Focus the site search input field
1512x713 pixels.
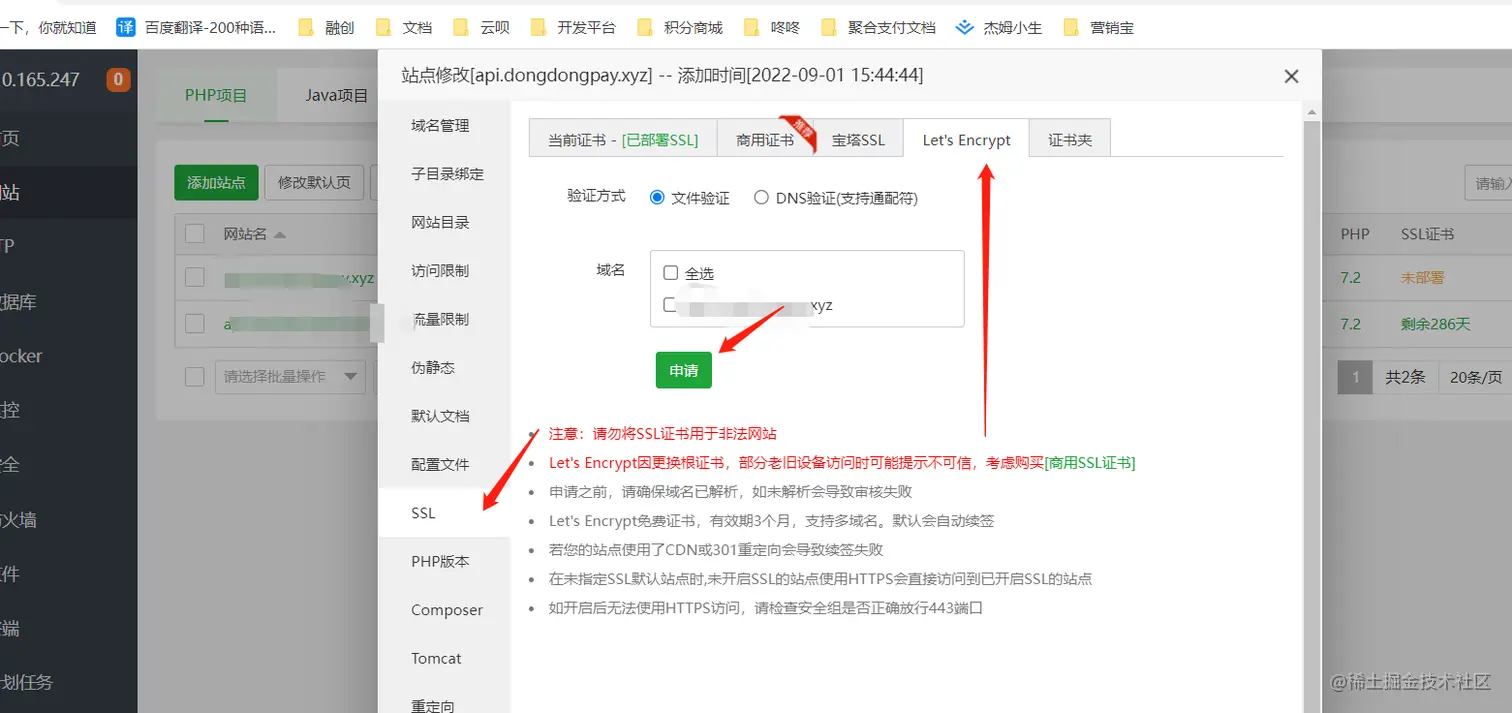(x=1488, y=183)
